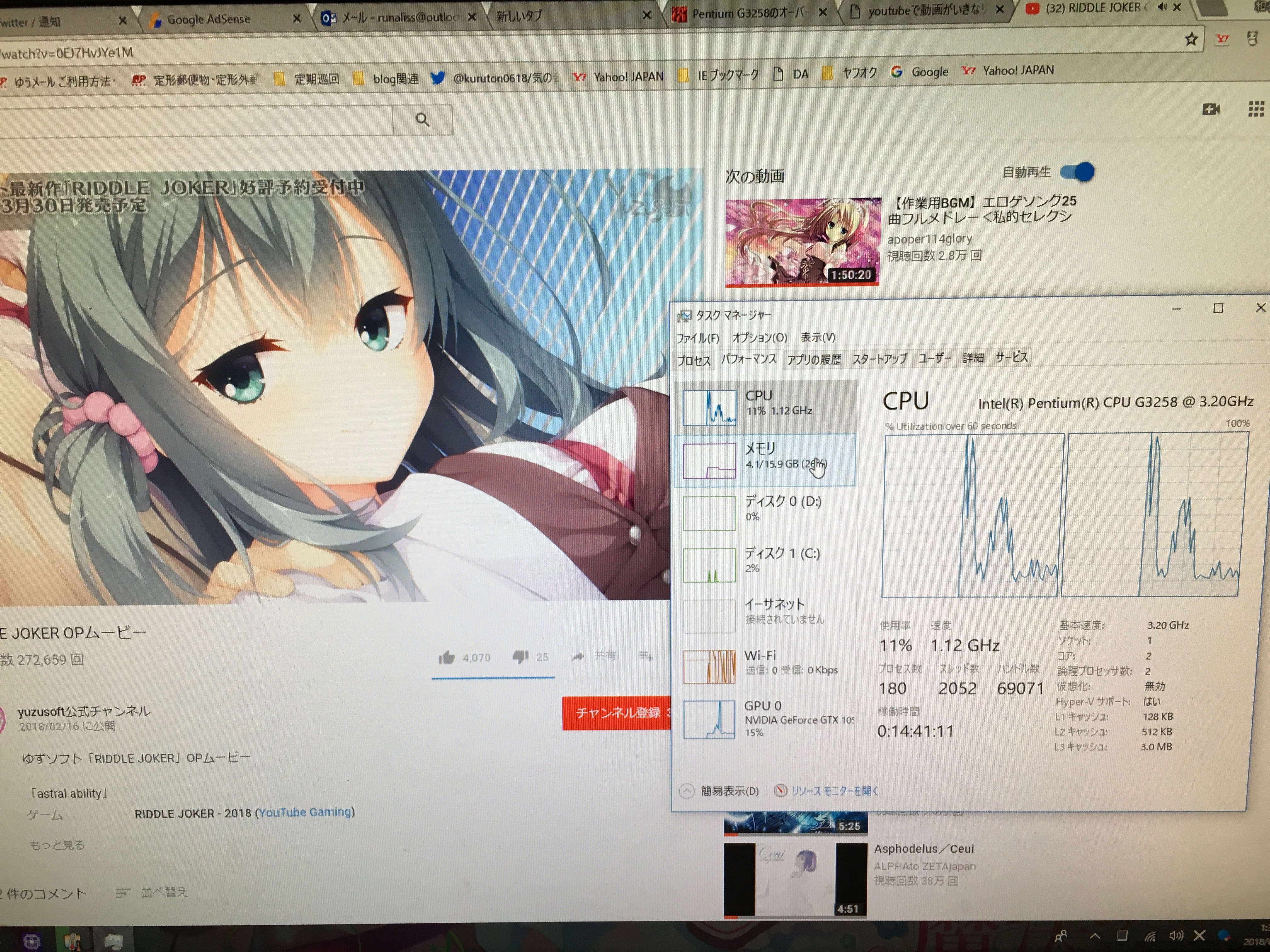This screenshot has height=952, width=1270.
Task: Dislike the video with thumbs-down icon
Action: 521,656
